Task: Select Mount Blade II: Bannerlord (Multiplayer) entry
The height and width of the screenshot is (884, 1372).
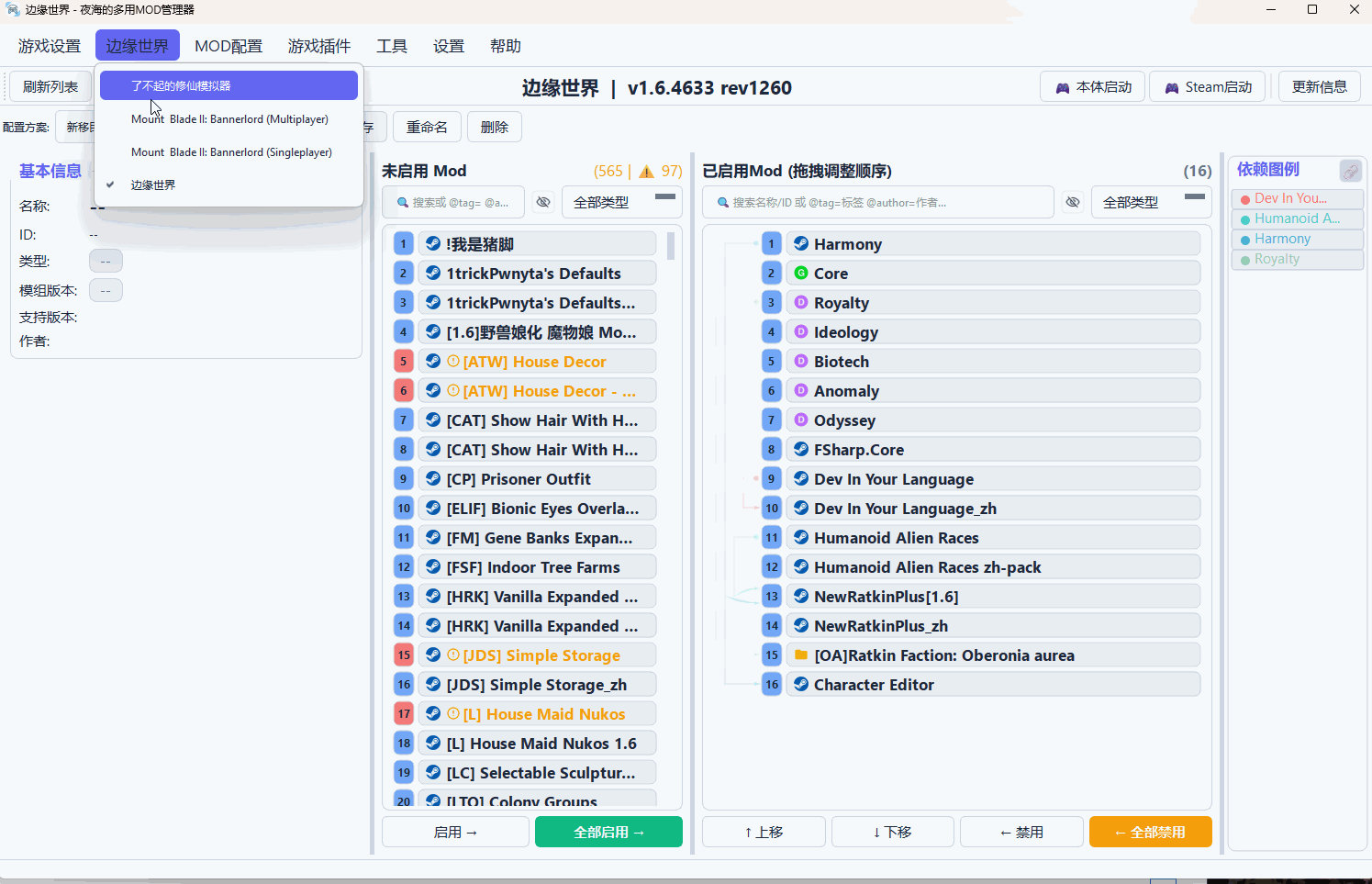Action: 229,119
